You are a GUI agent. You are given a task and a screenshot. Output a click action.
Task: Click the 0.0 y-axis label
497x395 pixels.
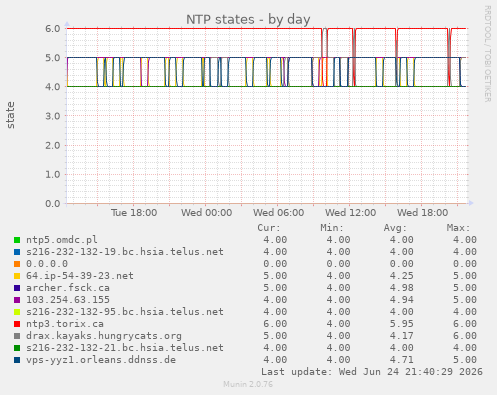pyautogui.click(x=53, y=204)
